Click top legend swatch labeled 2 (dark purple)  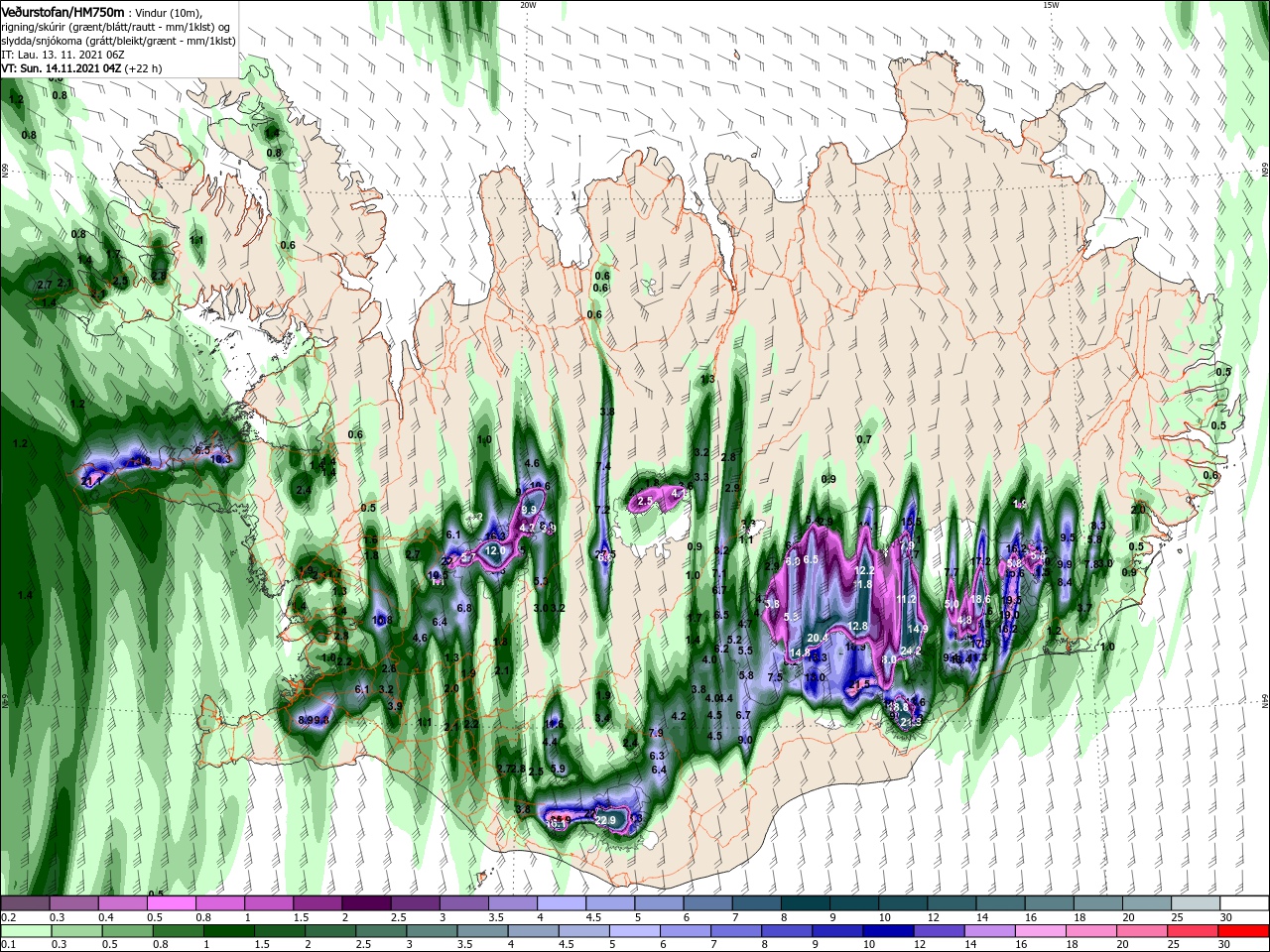(365, 903)
